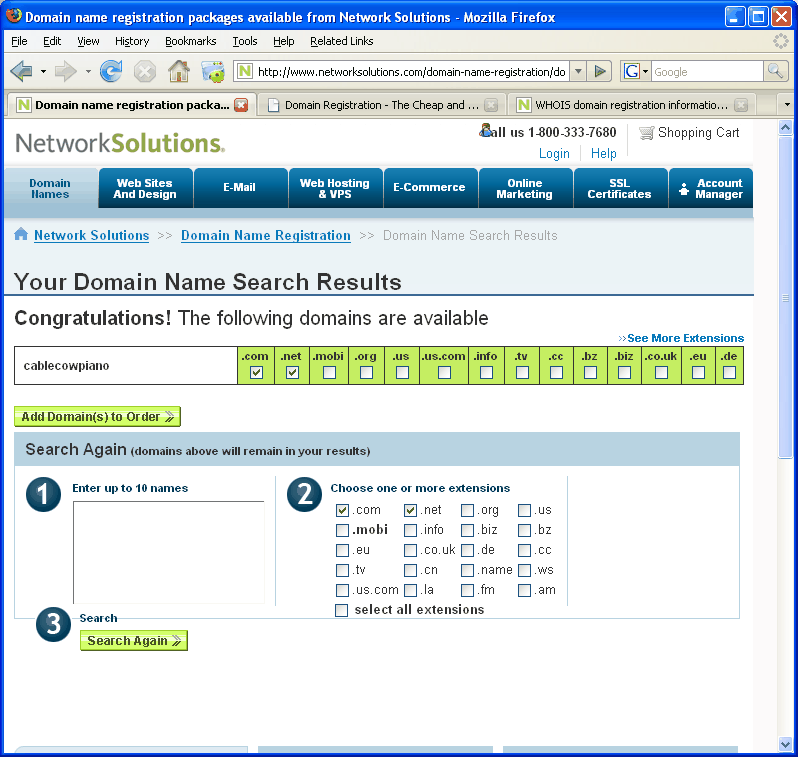This screenshot has width=798, height=757.
Task: Open the File menu
Action: [x=19, y=41]
